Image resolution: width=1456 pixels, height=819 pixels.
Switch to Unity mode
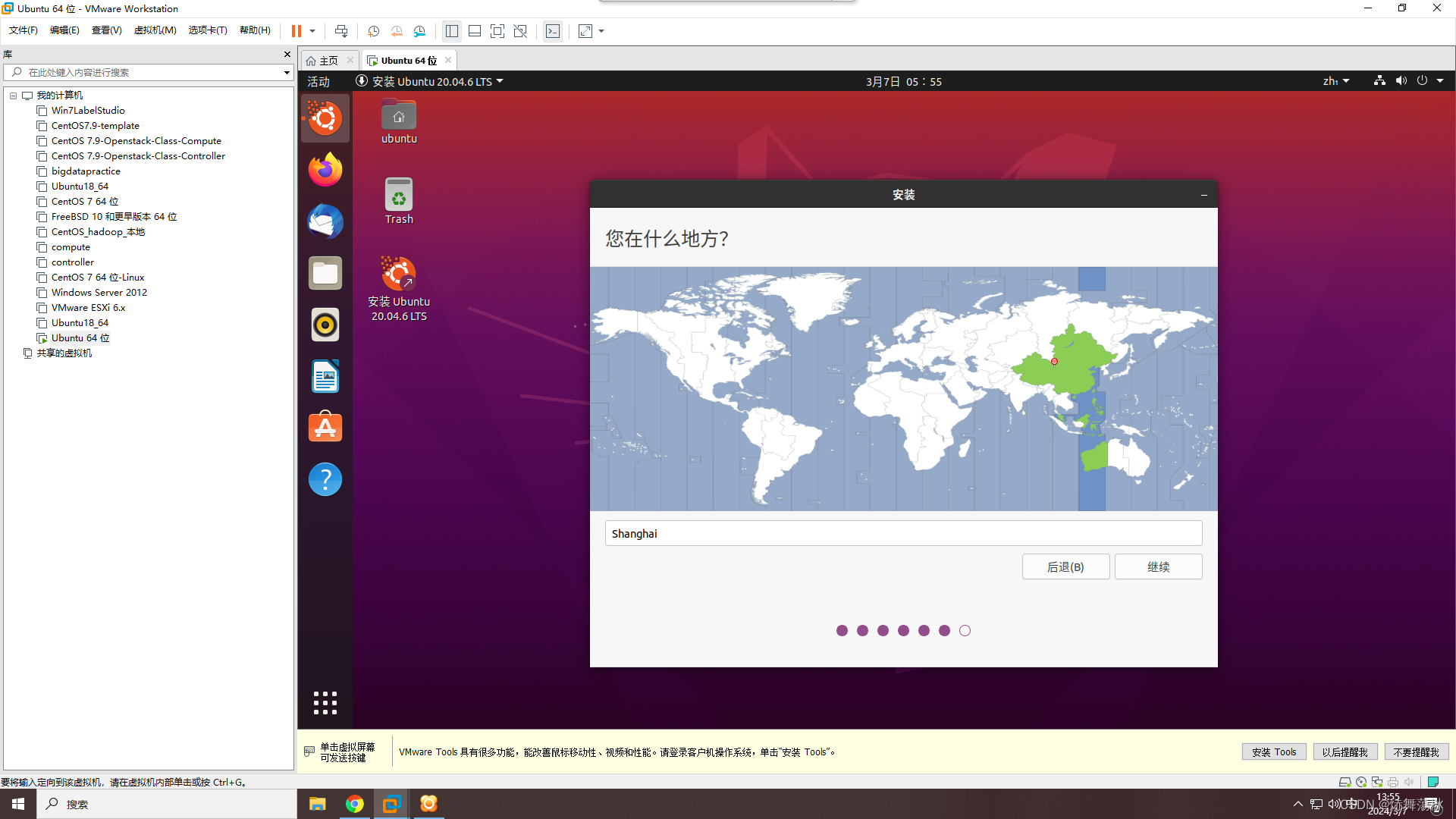520,31
